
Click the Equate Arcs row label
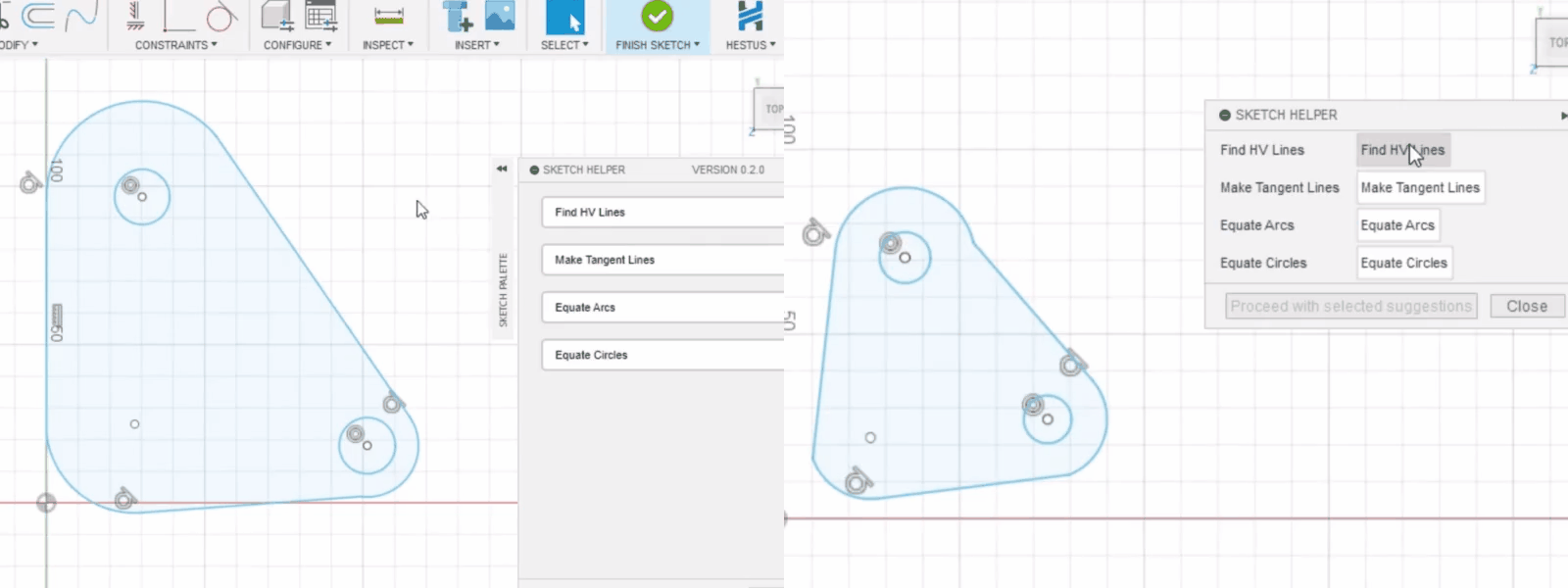[1256, 225]
